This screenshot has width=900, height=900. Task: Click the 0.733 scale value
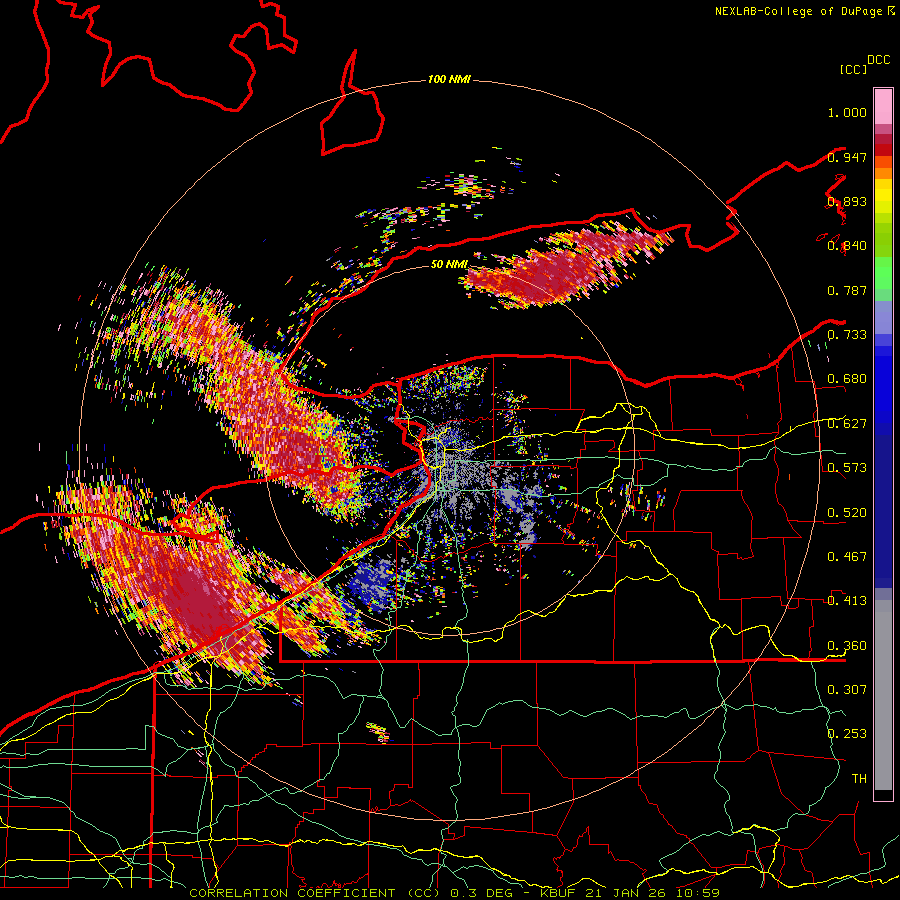[x=847, y=335]
